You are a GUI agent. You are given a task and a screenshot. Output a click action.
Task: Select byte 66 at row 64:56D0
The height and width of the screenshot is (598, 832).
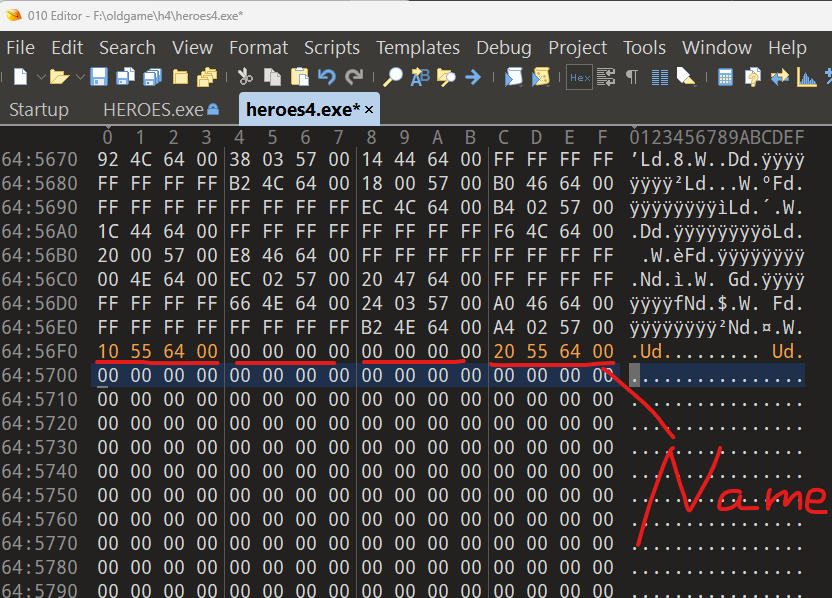click(240, 304)
